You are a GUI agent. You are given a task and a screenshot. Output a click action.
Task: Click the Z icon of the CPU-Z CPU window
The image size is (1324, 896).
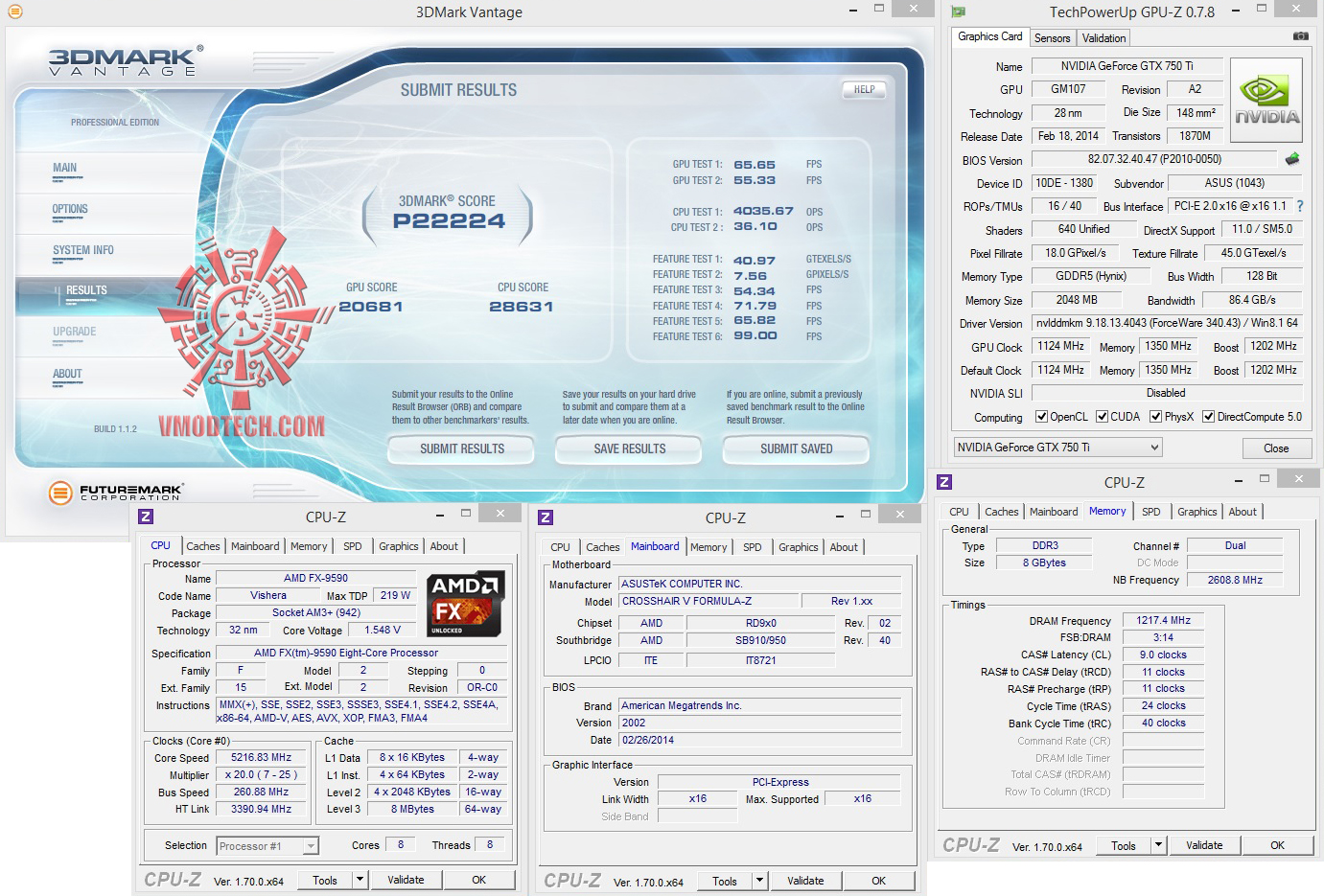146,517
